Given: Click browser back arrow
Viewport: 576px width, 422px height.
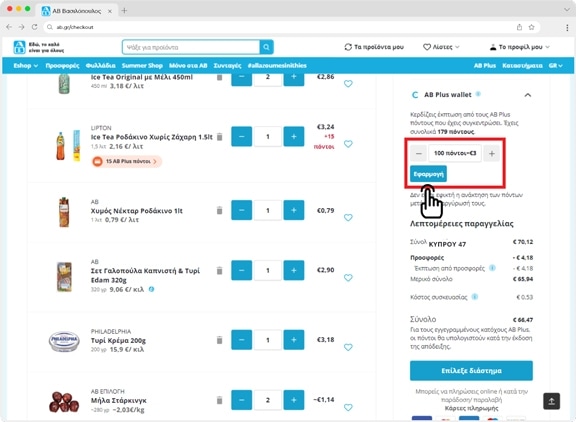Looking at the screenshot, I should coord(9,27).
